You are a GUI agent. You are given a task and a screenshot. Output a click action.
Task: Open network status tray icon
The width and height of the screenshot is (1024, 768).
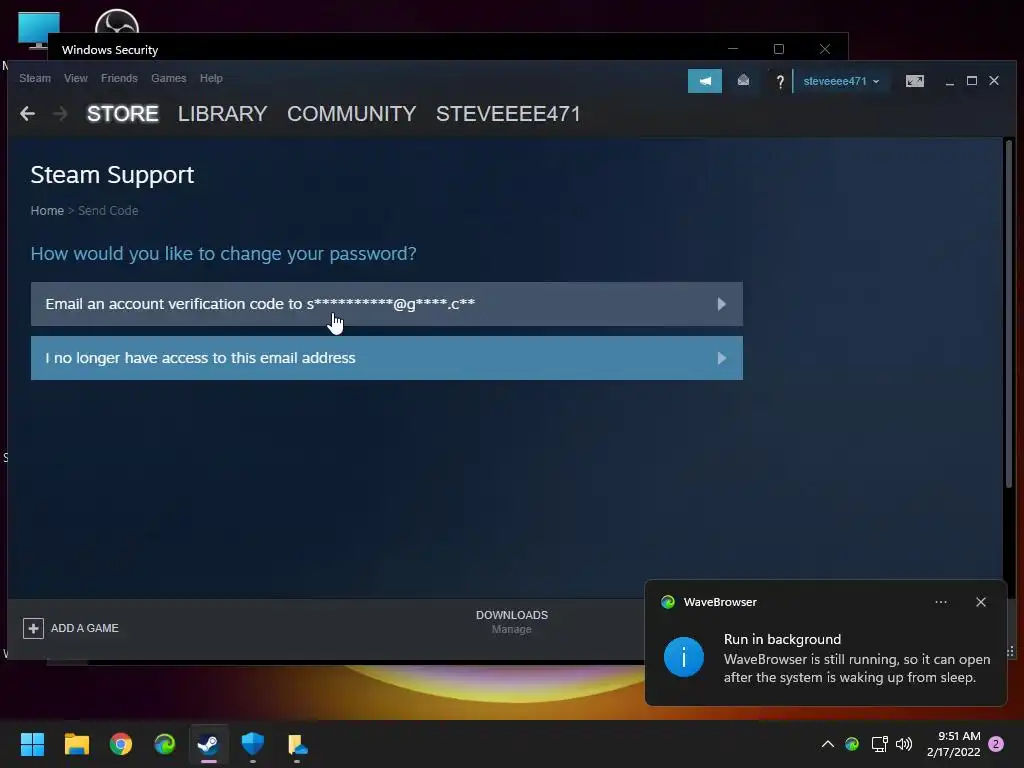click(879, 744)
